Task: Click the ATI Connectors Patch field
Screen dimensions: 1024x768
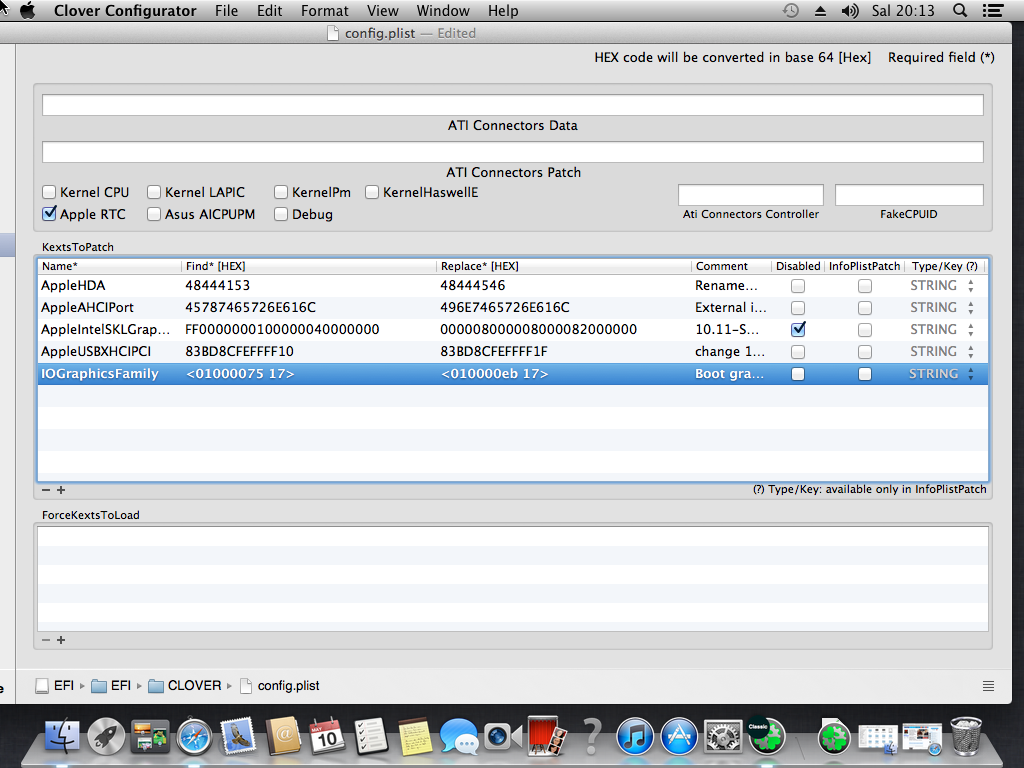Action: click(513, 152)
